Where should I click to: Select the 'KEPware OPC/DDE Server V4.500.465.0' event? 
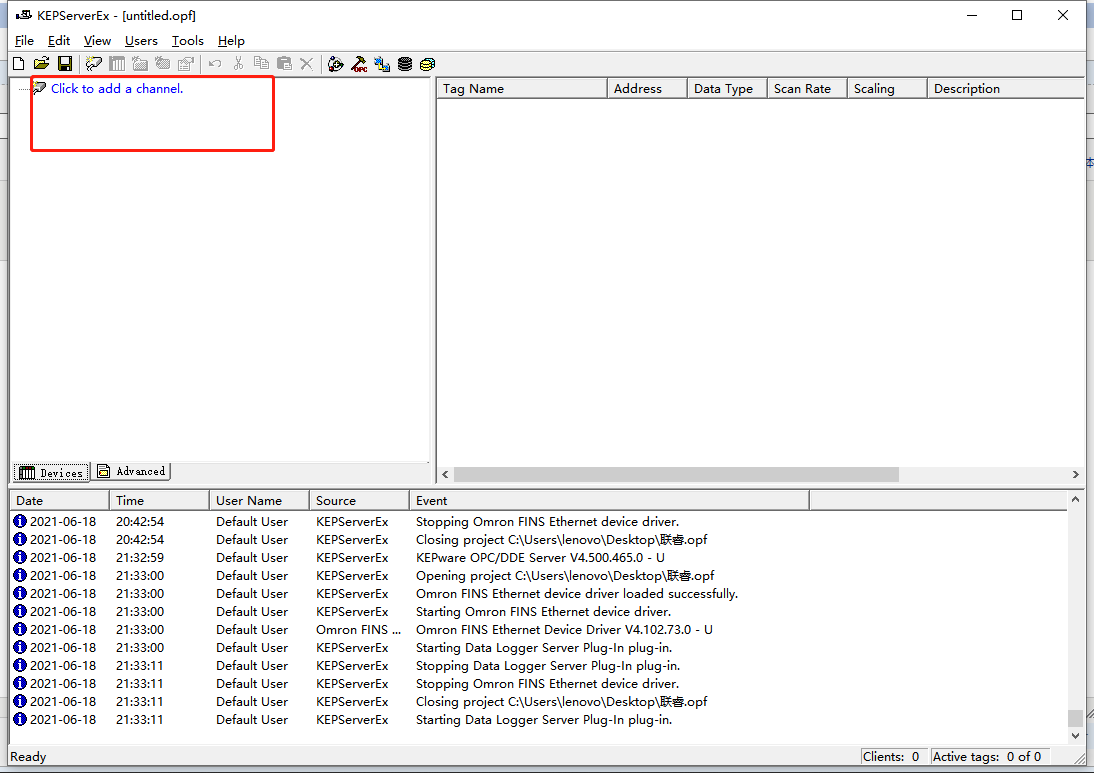point(539,558)
